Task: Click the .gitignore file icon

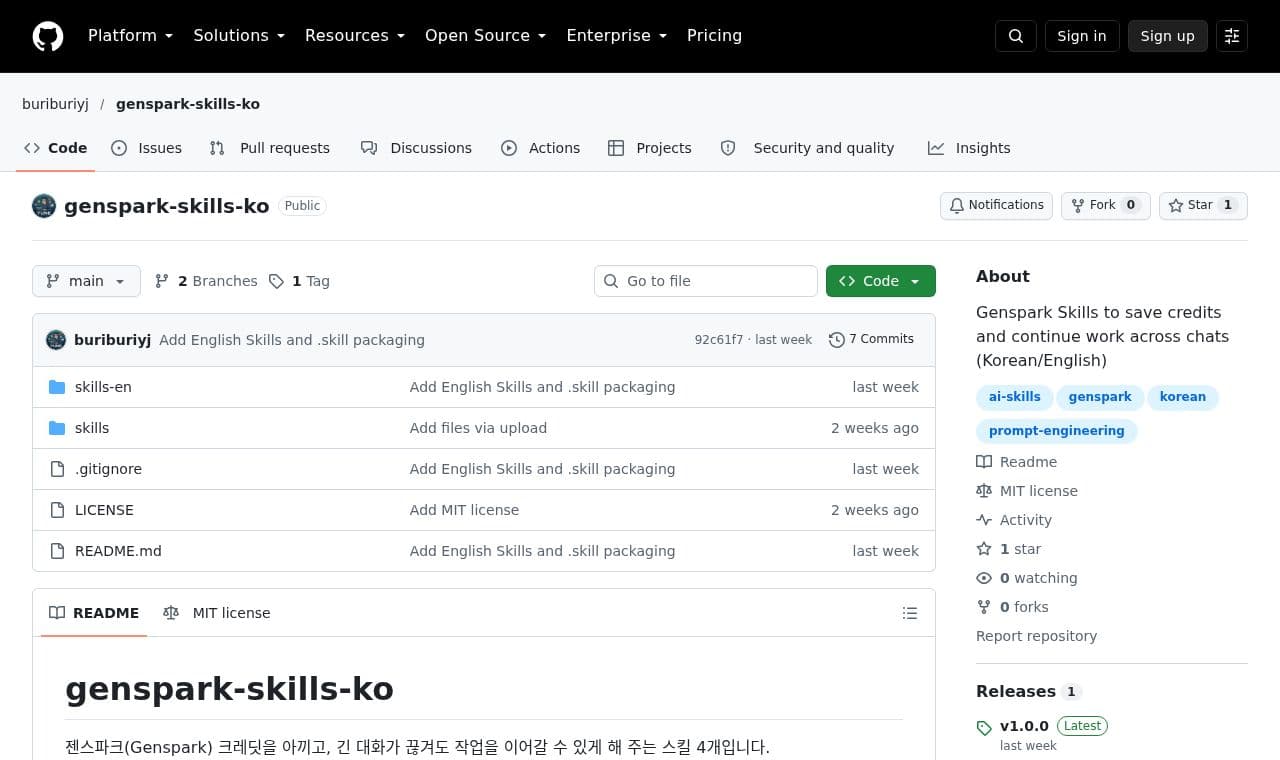Action: (57, 469)
